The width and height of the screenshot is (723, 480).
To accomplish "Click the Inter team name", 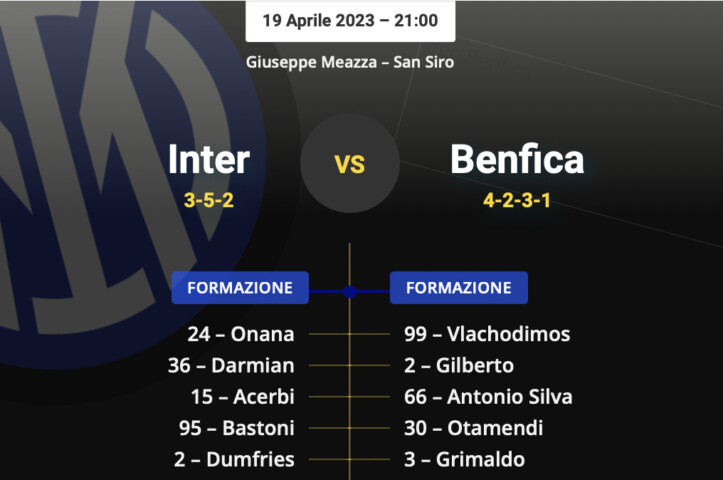I will 209,159.
